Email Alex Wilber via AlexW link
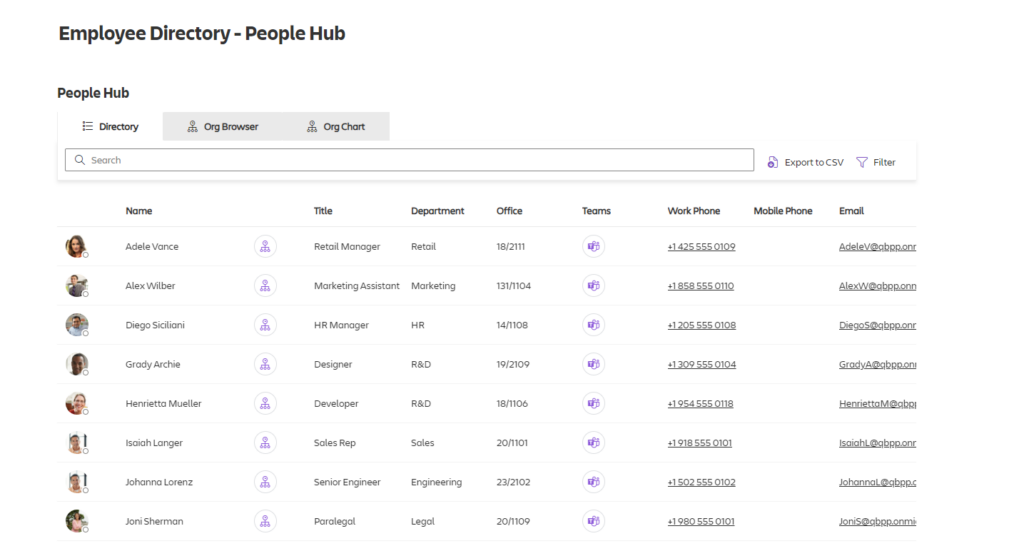Image resolution: width=1024 pixels, height=546 pixels. [877, 285]
